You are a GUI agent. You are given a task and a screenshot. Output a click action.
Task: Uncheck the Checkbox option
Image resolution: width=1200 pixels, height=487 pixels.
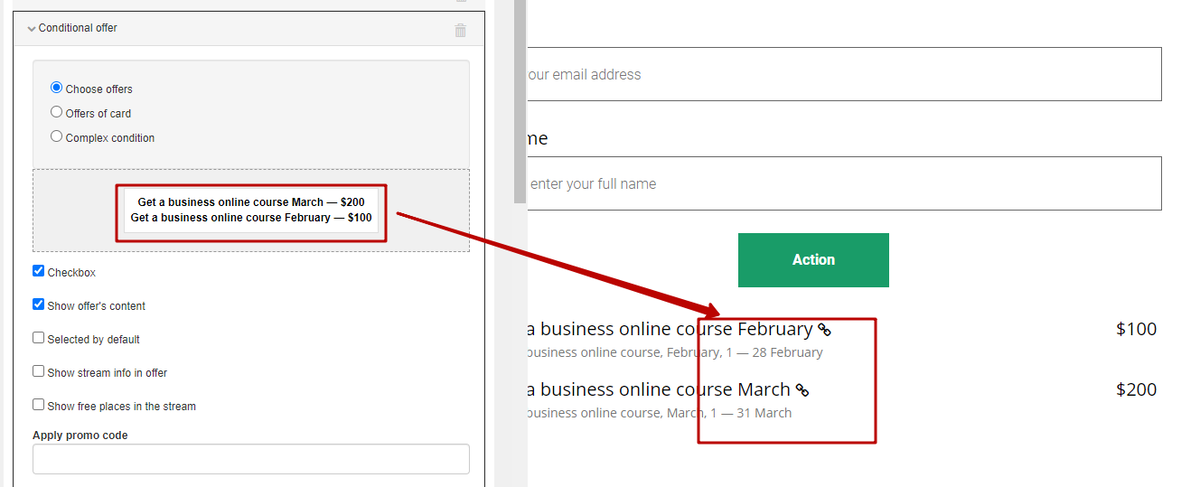pyautogui.click(x=38, y=271)
